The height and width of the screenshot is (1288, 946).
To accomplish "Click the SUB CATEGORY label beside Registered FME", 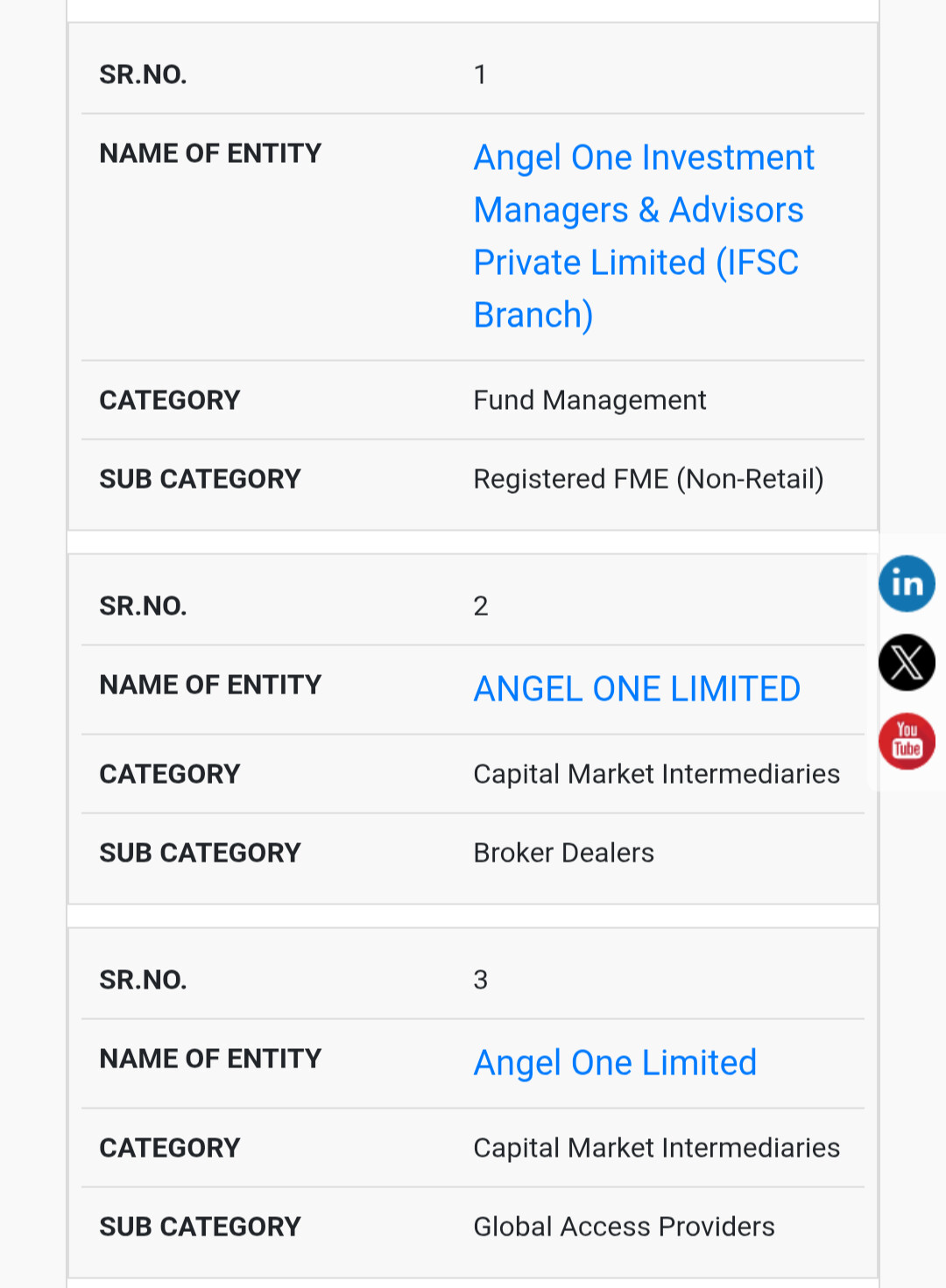I will tap(200, 479).
